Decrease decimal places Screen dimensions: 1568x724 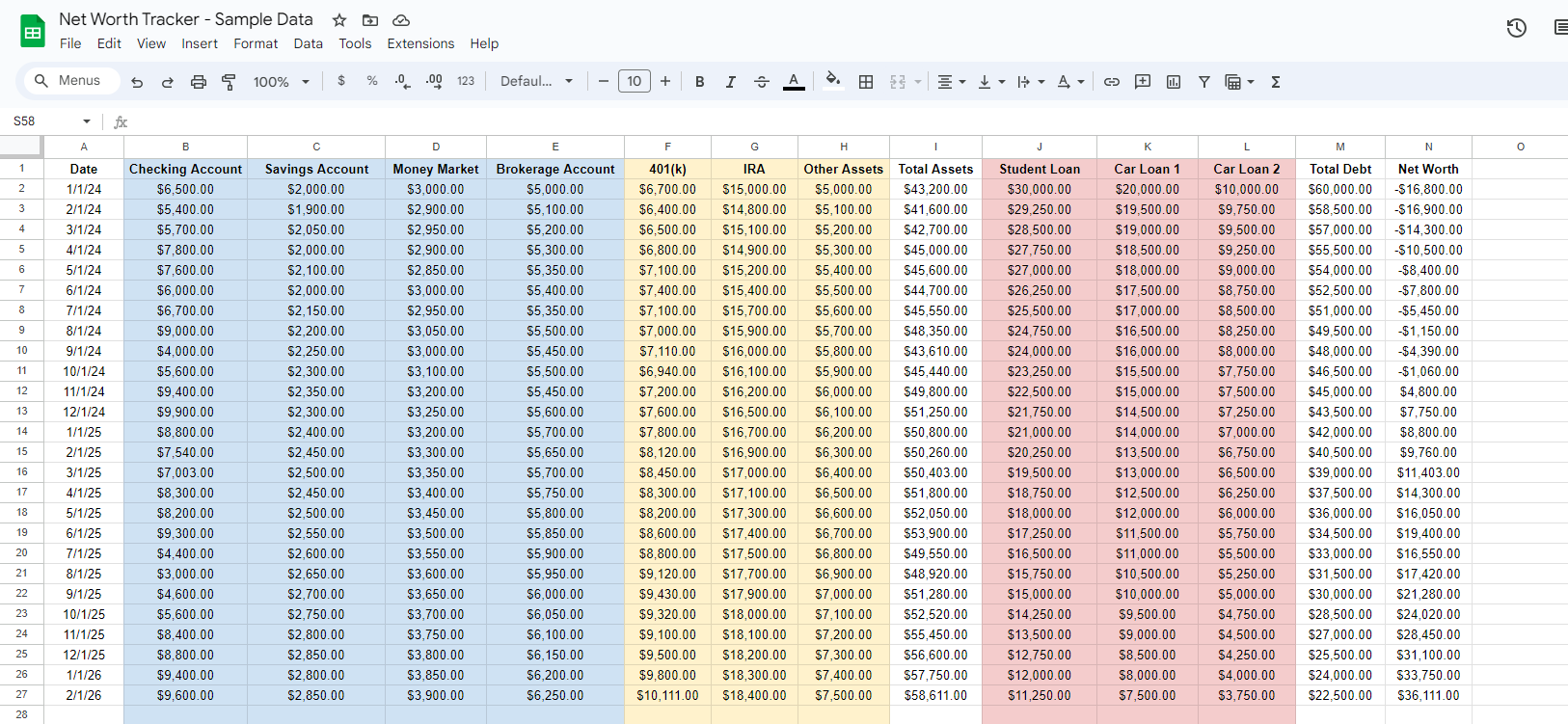pyautogui.click(x=403, y=82)
